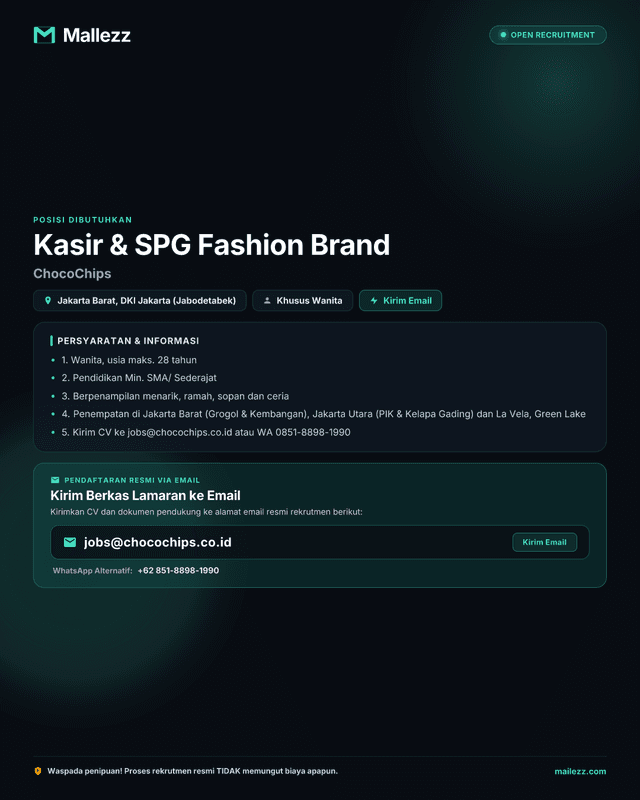Click the green dot in Open Recruitment badge
This screenshot has width=640, height=800.
click(x=503, y=35)
